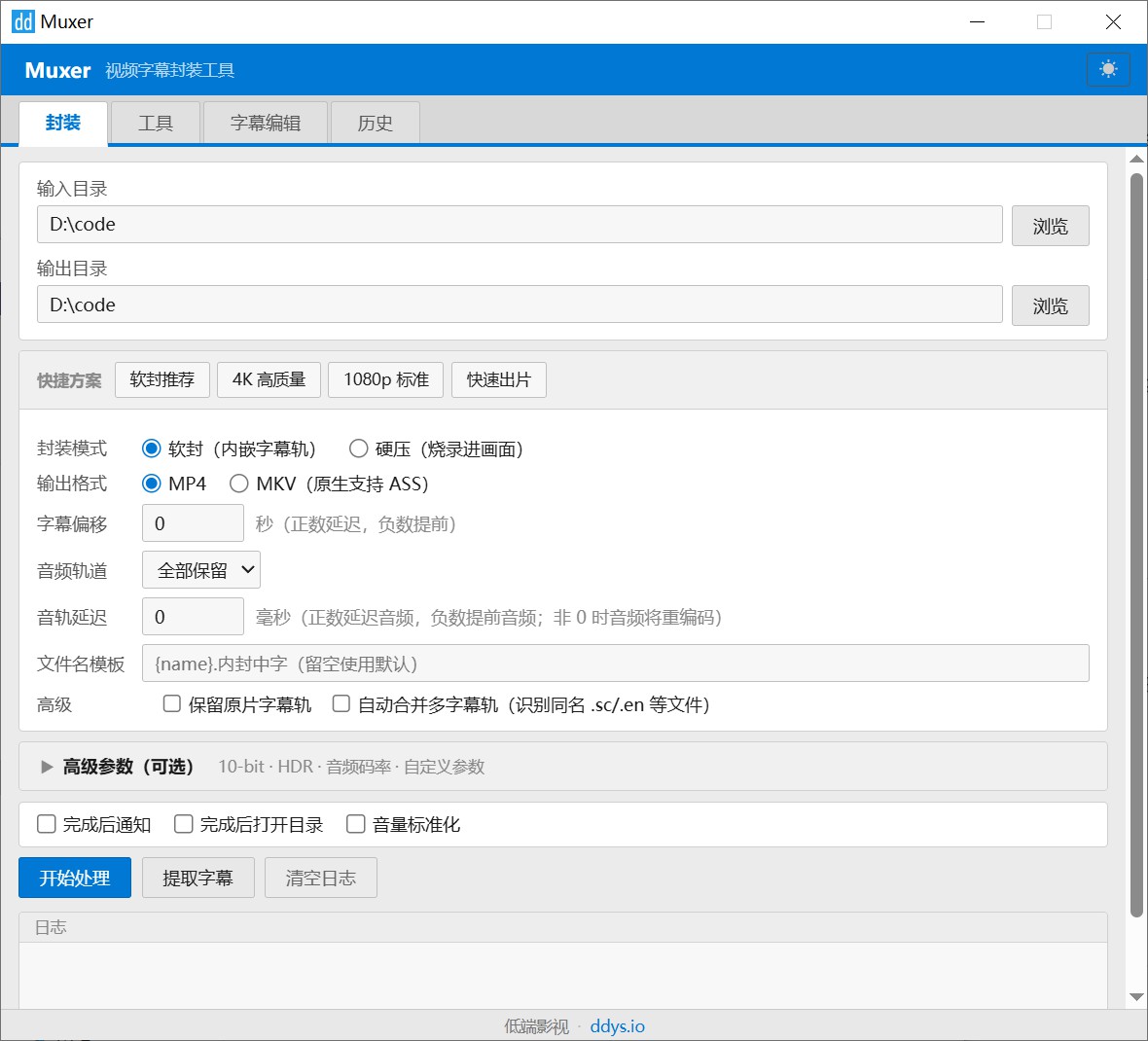
Task: Choose MKV output format
Action: (238, 484)
